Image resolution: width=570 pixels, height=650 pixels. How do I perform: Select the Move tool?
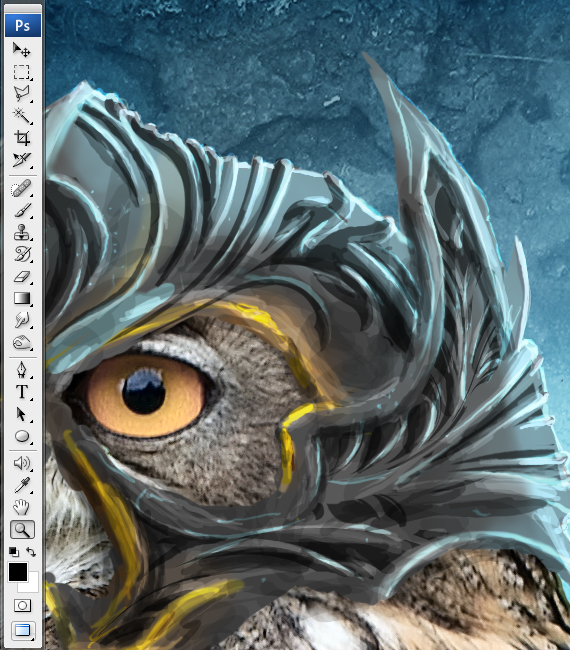(x=22, y=50)
